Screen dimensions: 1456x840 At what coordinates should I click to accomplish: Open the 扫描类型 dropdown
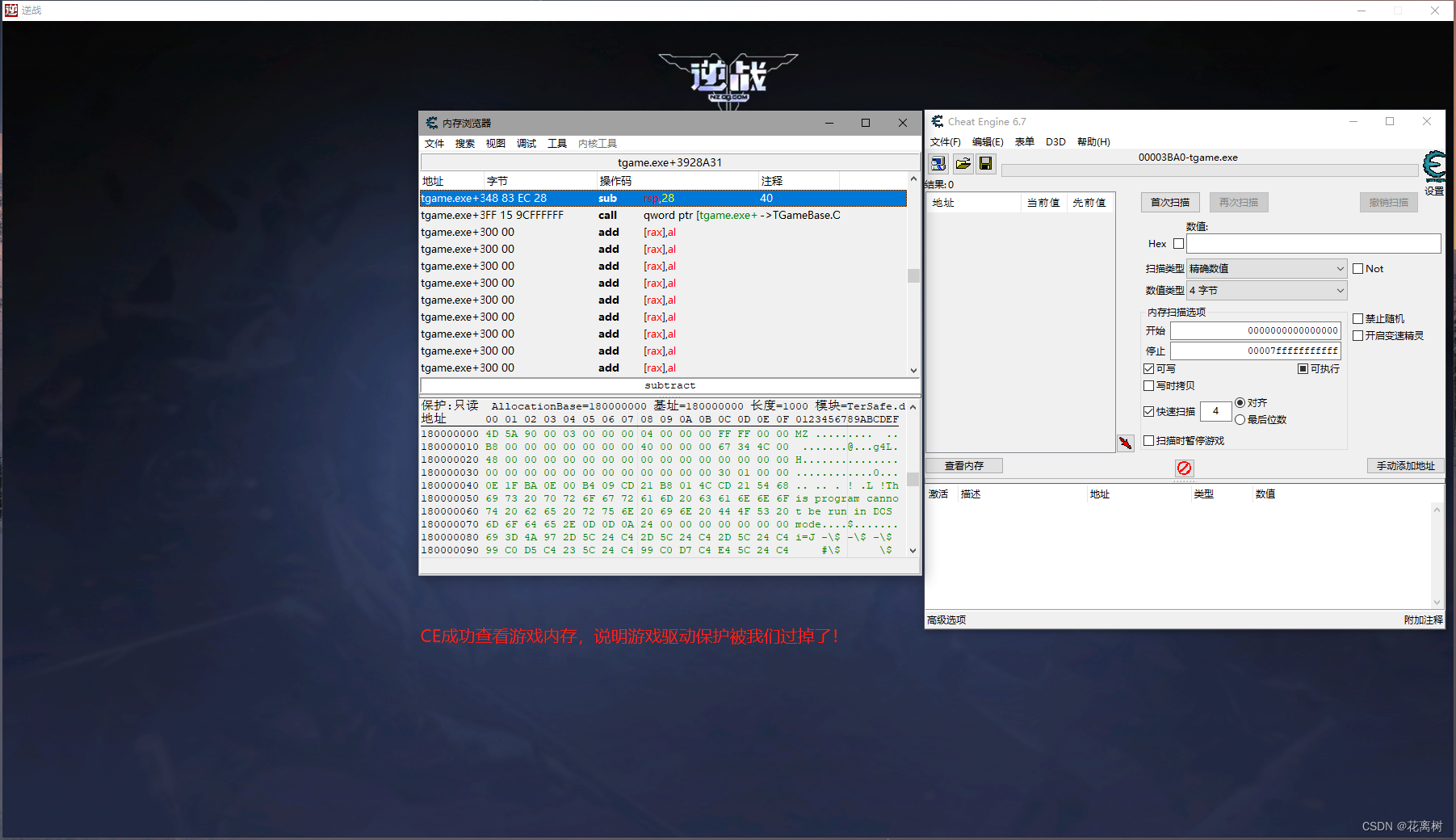point(1266,269)
